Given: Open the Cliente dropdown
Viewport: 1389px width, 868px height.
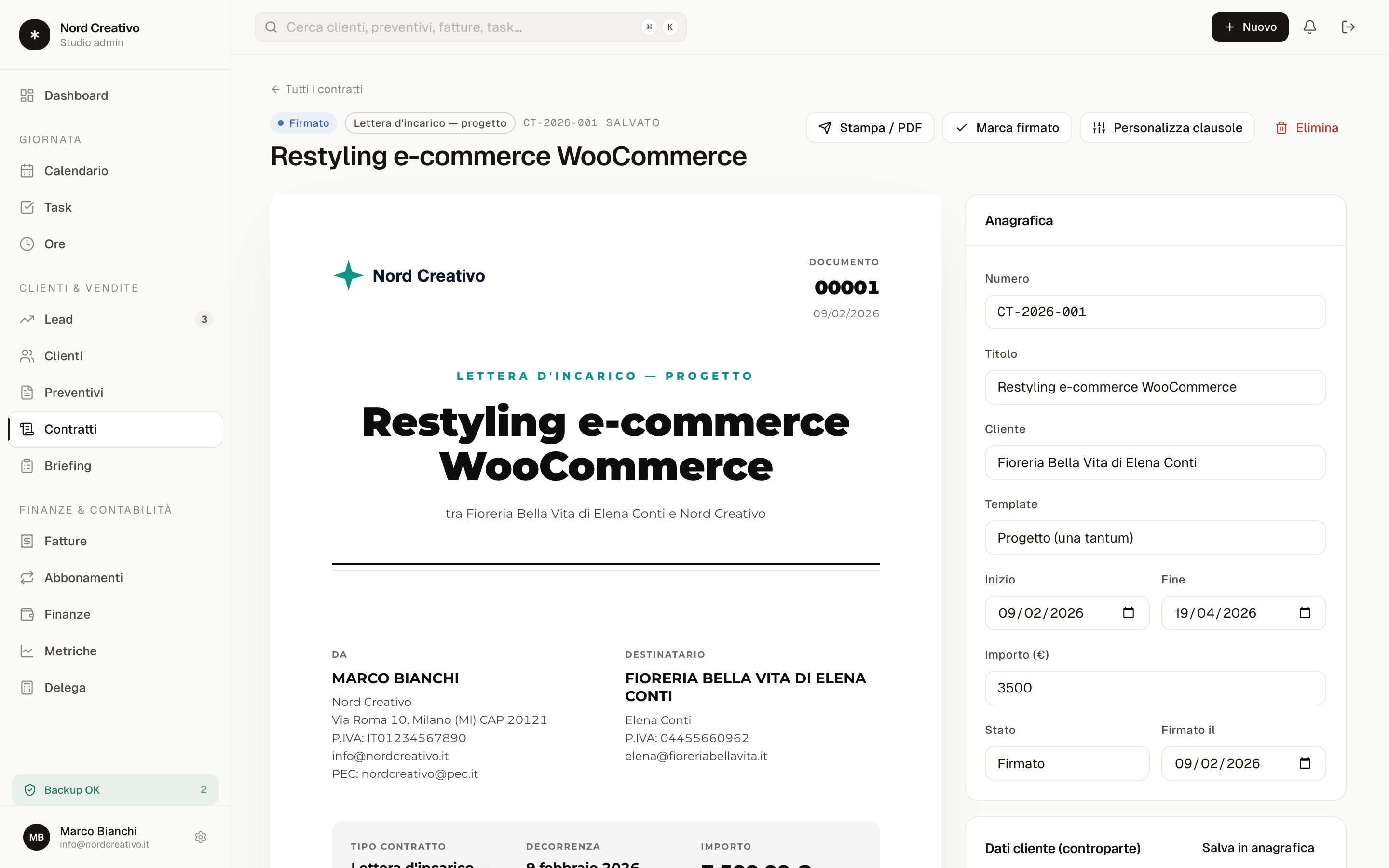Looking at the screenshot, I should 1155,463.
